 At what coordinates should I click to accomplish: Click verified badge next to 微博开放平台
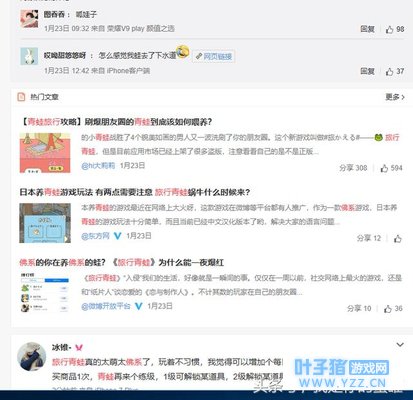pyautogui.click(x=138, y=306)
